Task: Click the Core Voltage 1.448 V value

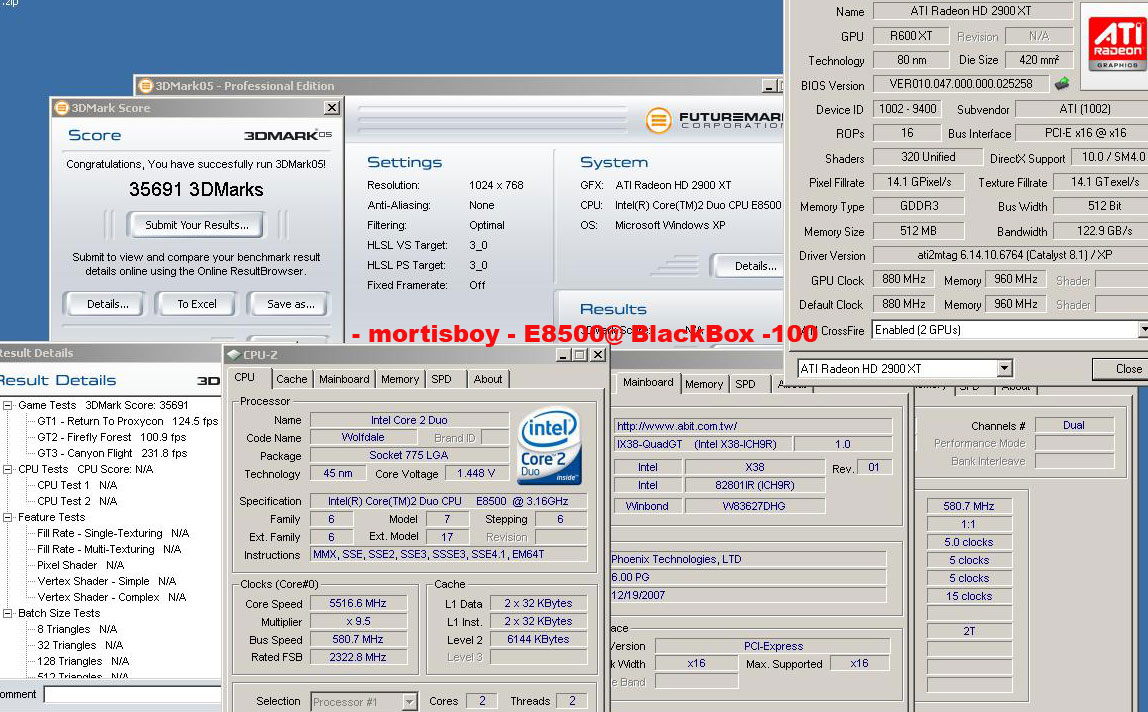Action: 476,473
